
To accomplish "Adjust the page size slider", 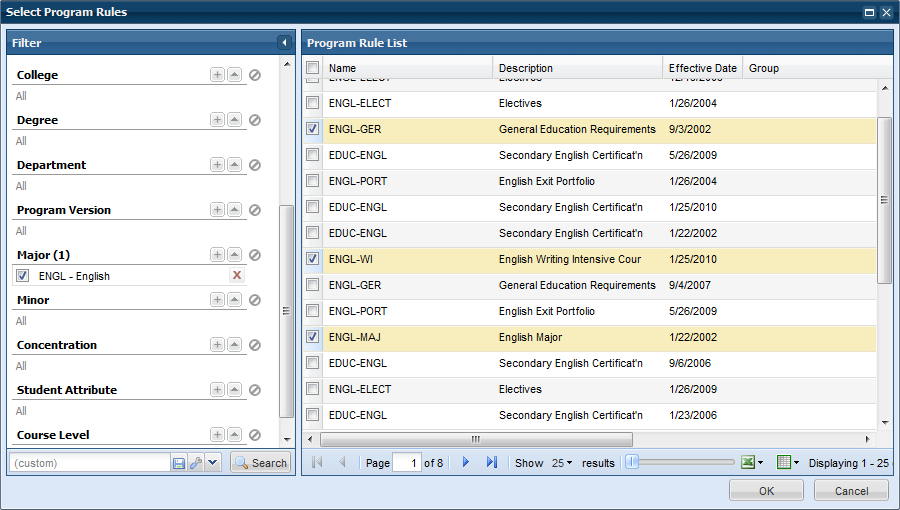I will tap(631, 462).
